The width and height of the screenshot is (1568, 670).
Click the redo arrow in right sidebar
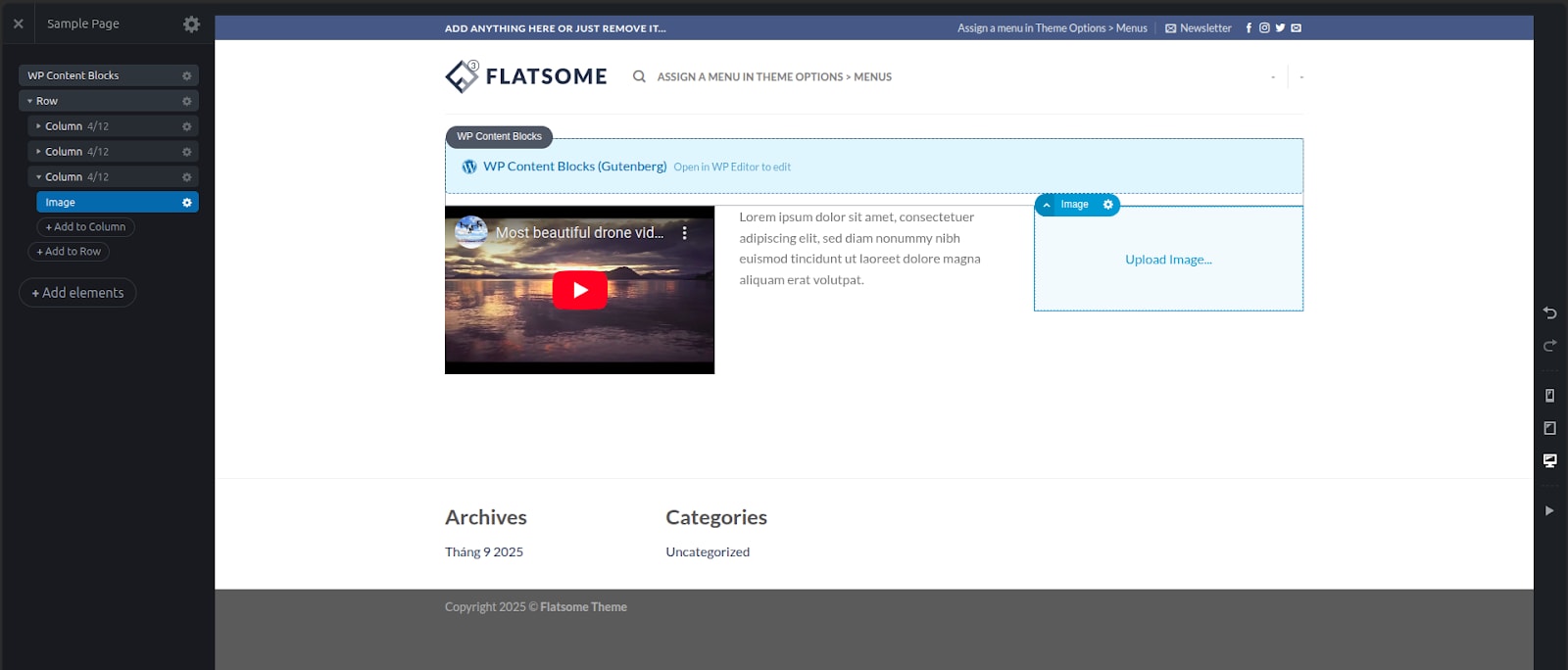(1549, 346)
